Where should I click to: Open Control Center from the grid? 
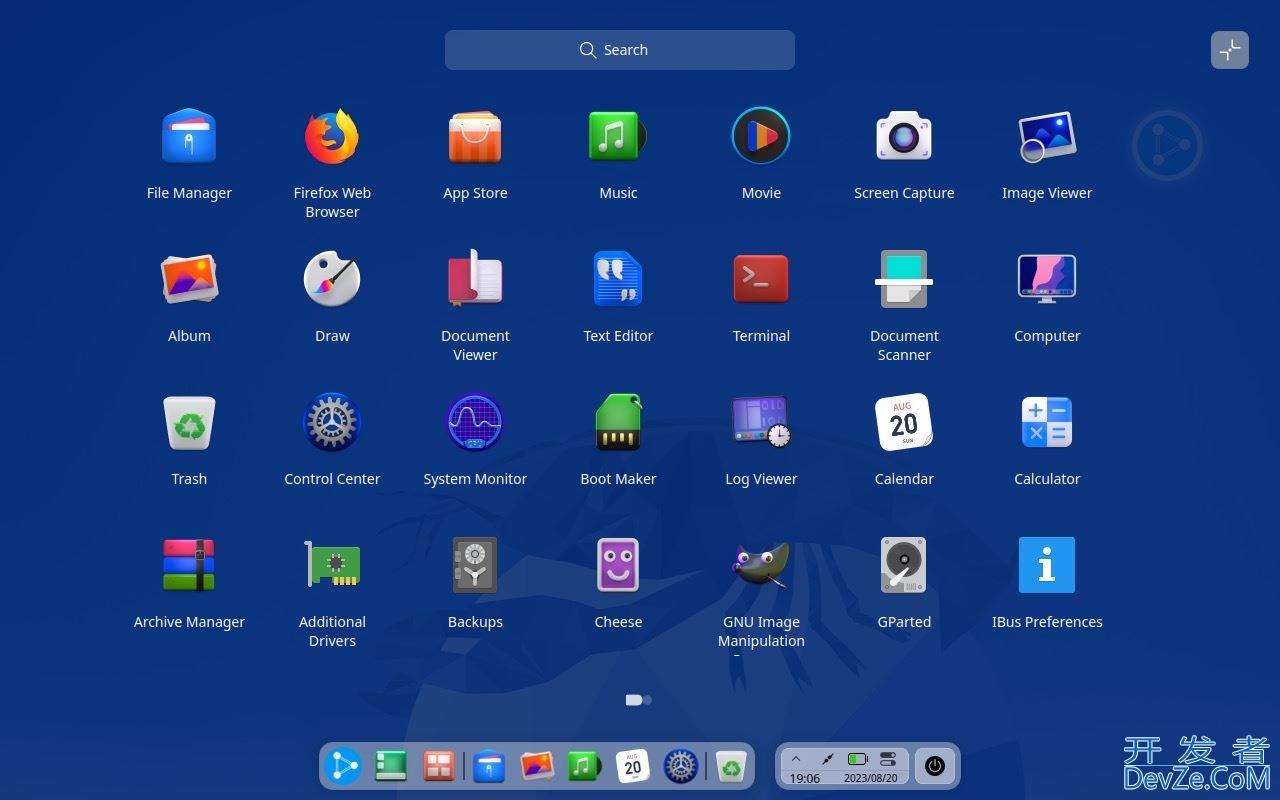click(x=332, y=422)
